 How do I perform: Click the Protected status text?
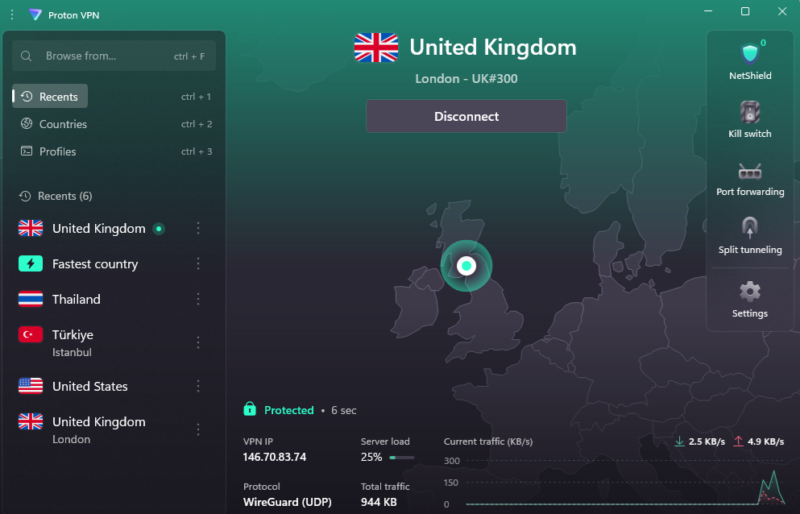pyautogui.click(x=289, y=410)
